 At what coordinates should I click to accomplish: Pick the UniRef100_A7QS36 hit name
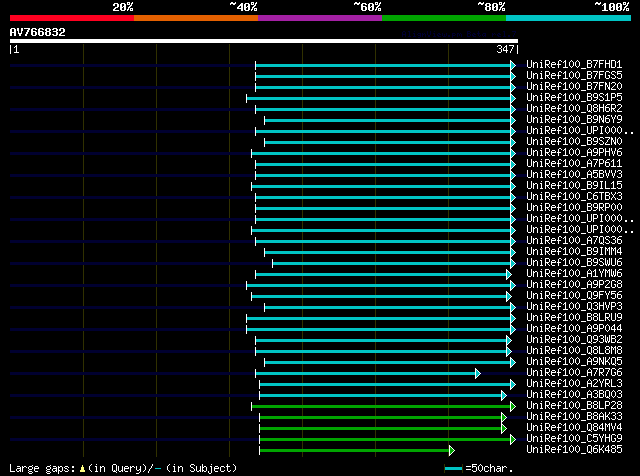(x=574, y=241)
